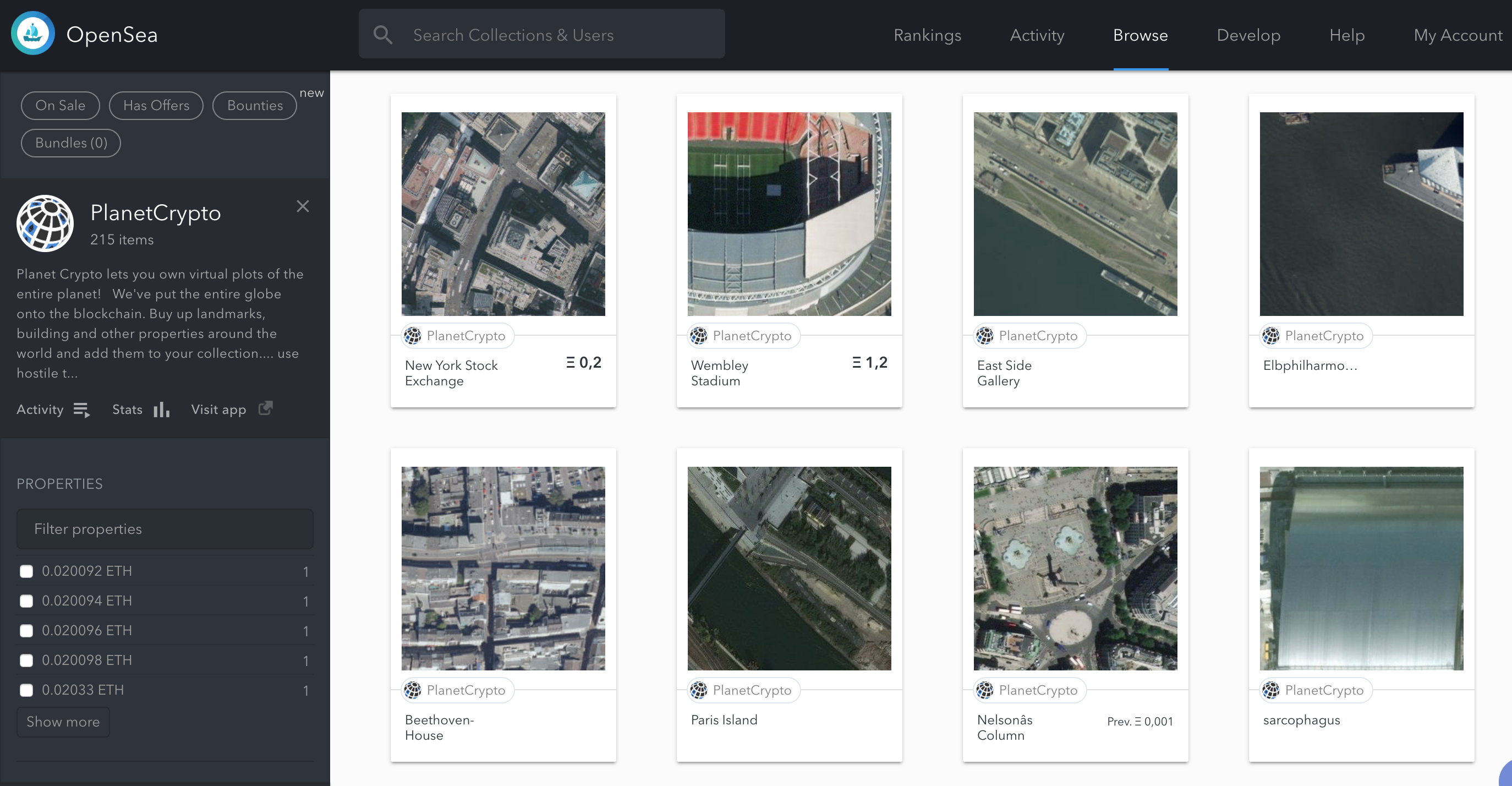Focus the Filter properties field
This screenshot has width=1512, height=786.
165,529
